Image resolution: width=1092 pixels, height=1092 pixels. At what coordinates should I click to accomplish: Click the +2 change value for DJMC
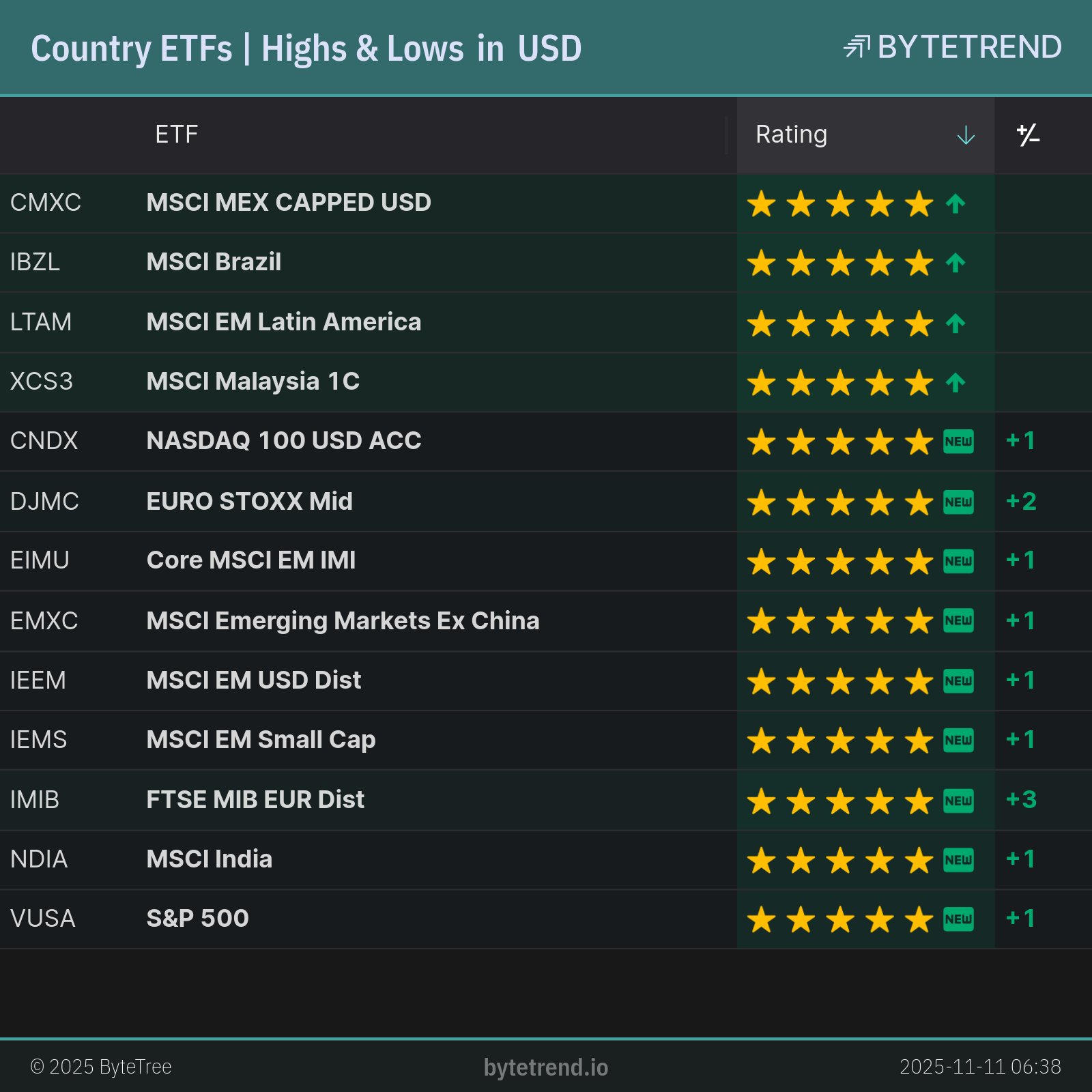pyautogui.click(x=1021, y=501)
